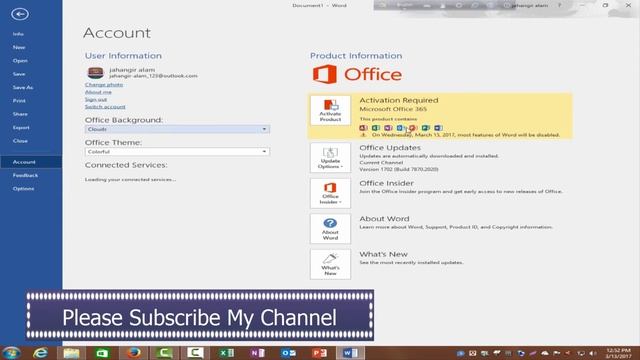Choose Save As in the sidebar
This screenshot has width=640, height=360.
23,87
